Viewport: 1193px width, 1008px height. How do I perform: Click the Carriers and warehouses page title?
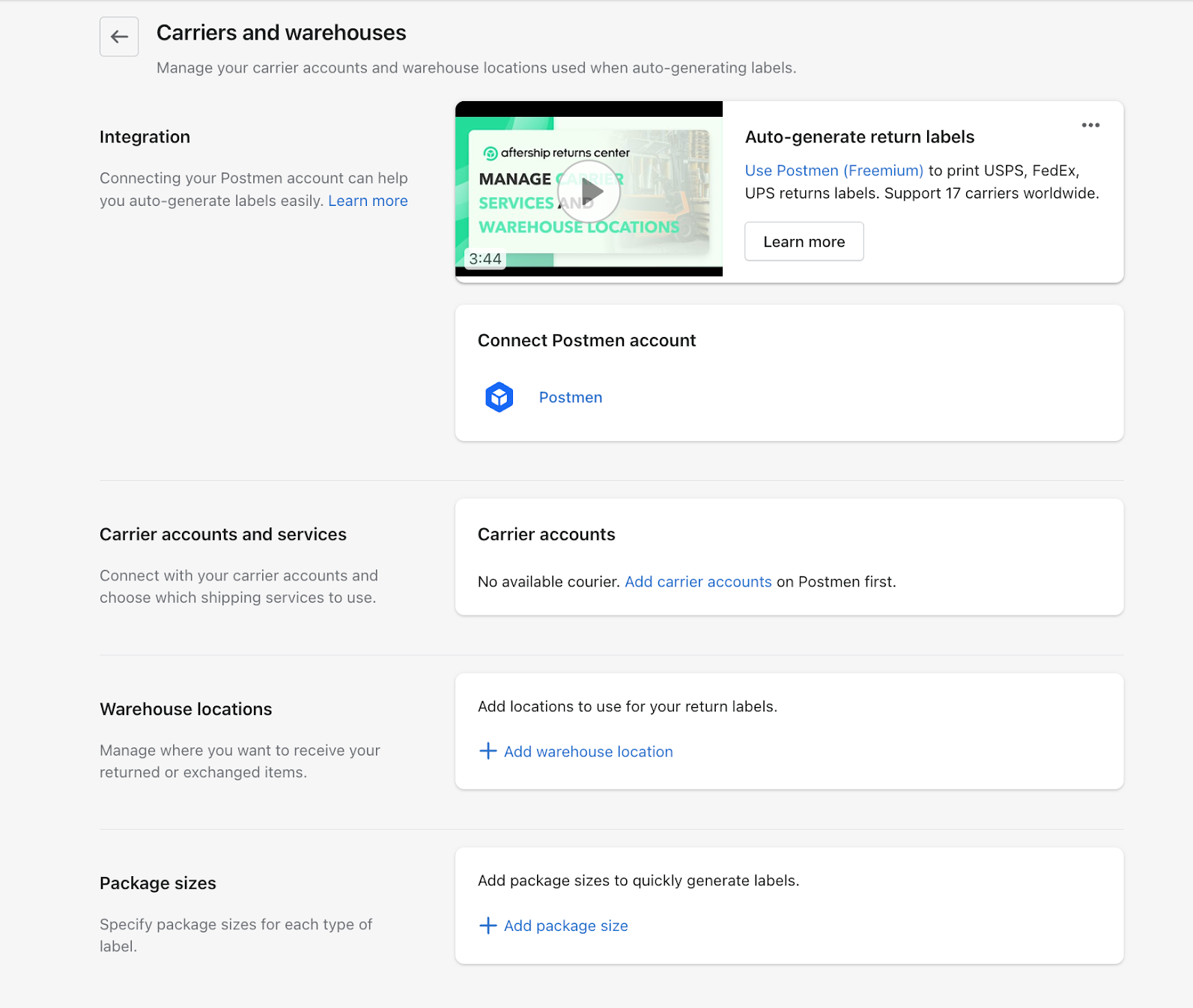(x=281, y=33)
